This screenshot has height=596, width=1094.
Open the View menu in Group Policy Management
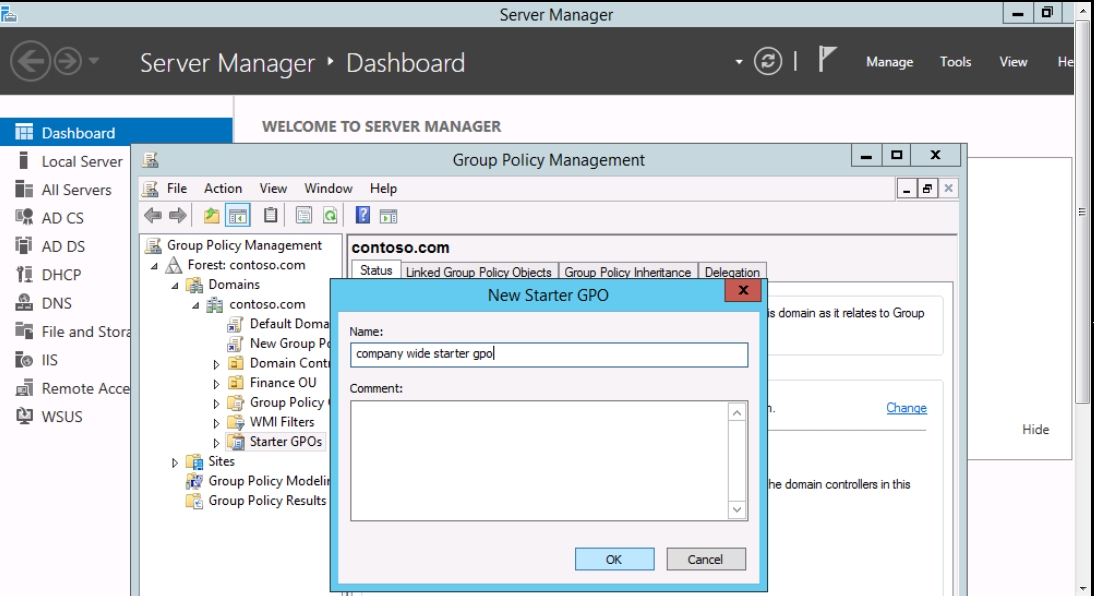point(273,188)
